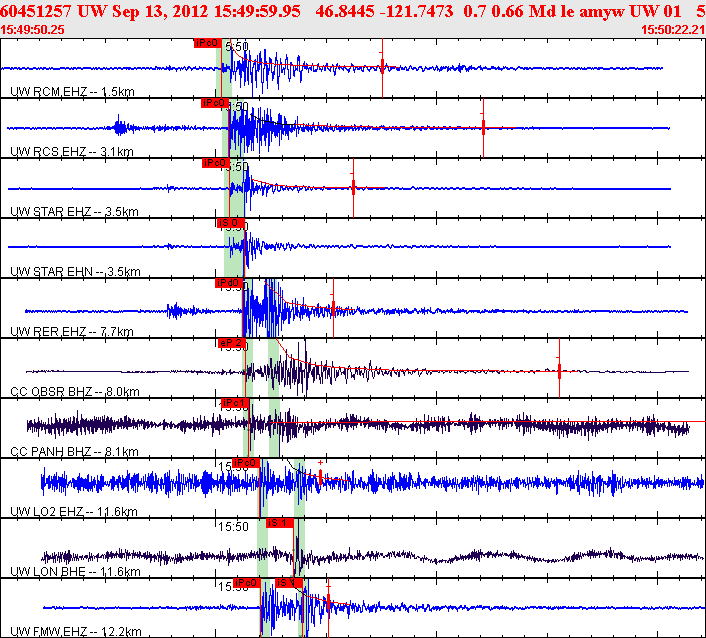The width and height of the screenshot is (706, 638).
Task: Select the iPc1 pick flag on PANH BHZ
Action: 235,403
